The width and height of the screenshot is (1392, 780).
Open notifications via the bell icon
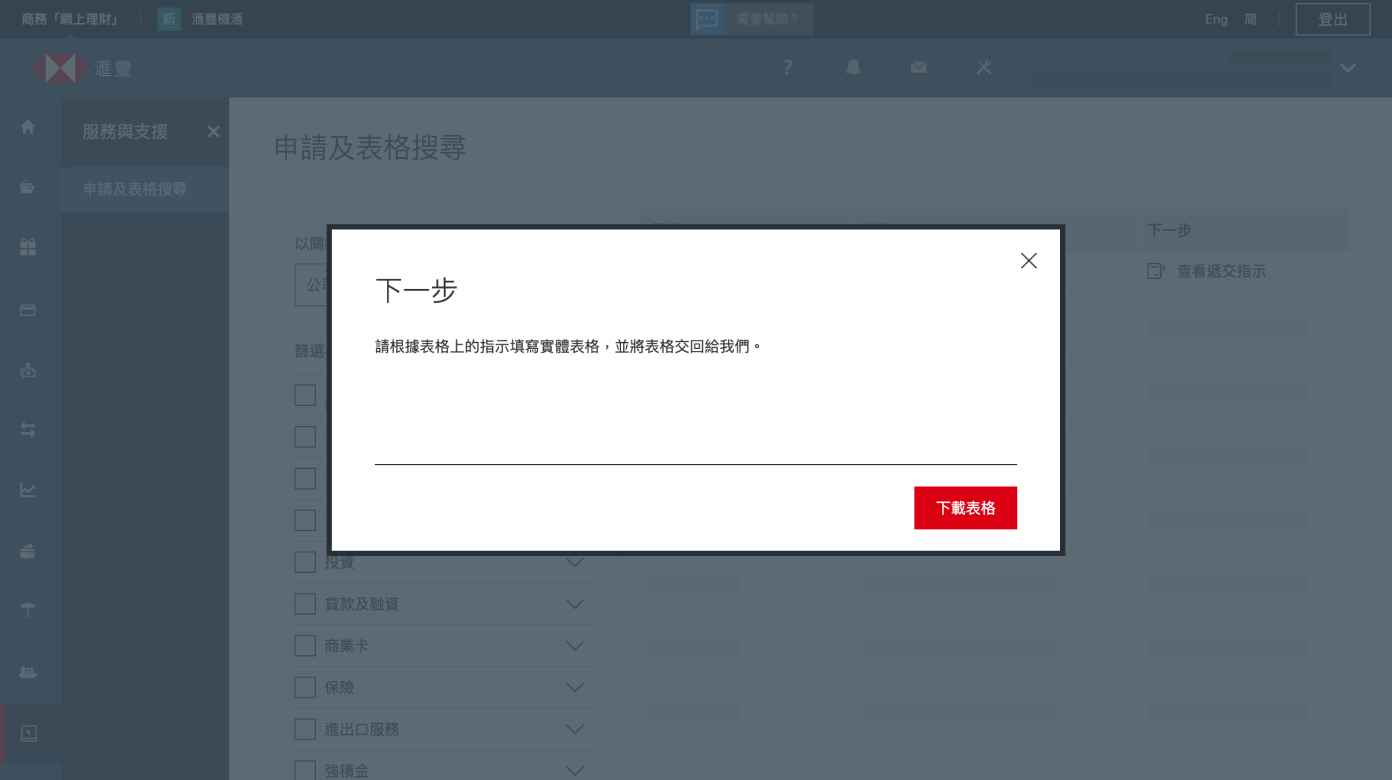click(x=851, y=68)
